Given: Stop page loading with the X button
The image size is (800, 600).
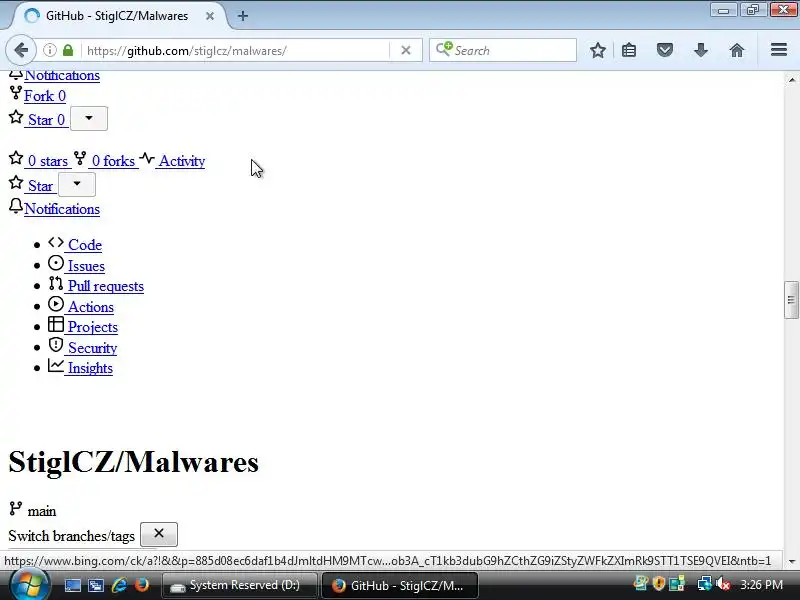Looking at the screenshot, I should [406, 50].
